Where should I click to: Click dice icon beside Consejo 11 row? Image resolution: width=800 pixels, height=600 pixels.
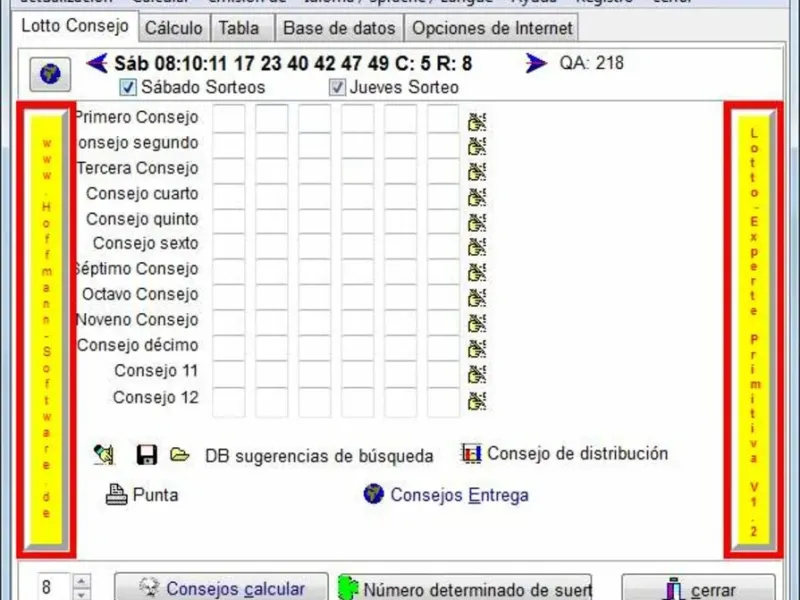[x=477, y=374]
